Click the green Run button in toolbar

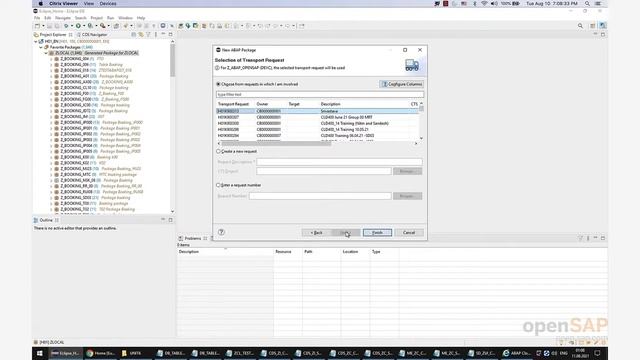tap(78, 26)
